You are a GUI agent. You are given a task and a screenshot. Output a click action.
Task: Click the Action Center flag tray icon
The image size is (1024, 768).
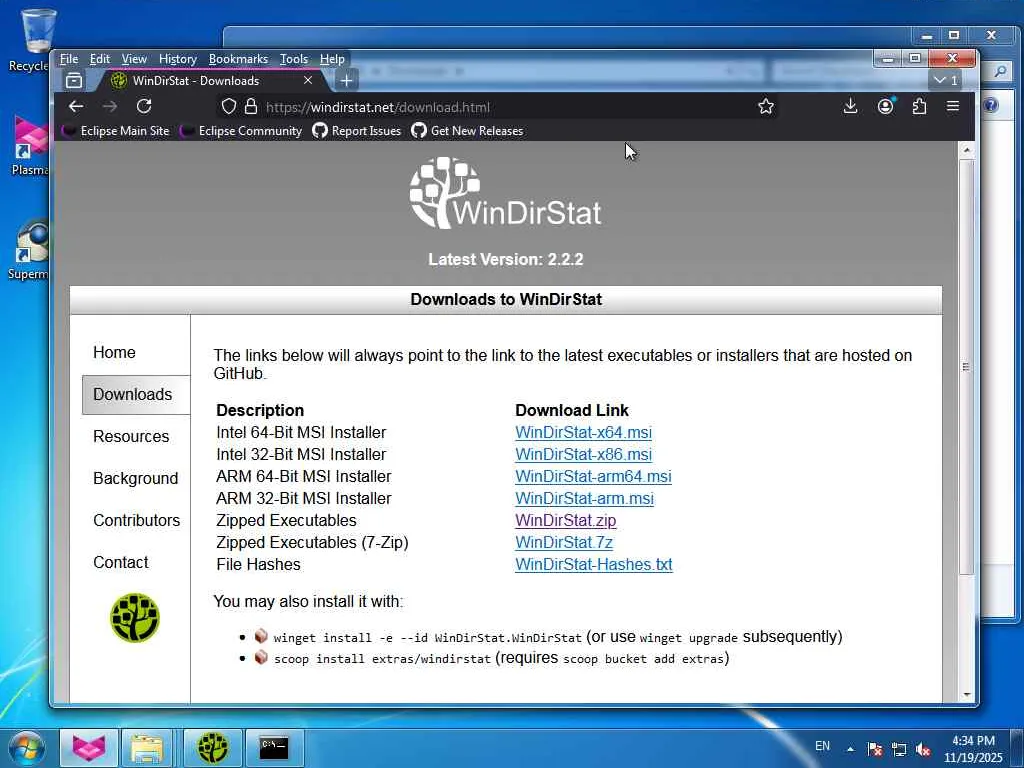(875, 749)
